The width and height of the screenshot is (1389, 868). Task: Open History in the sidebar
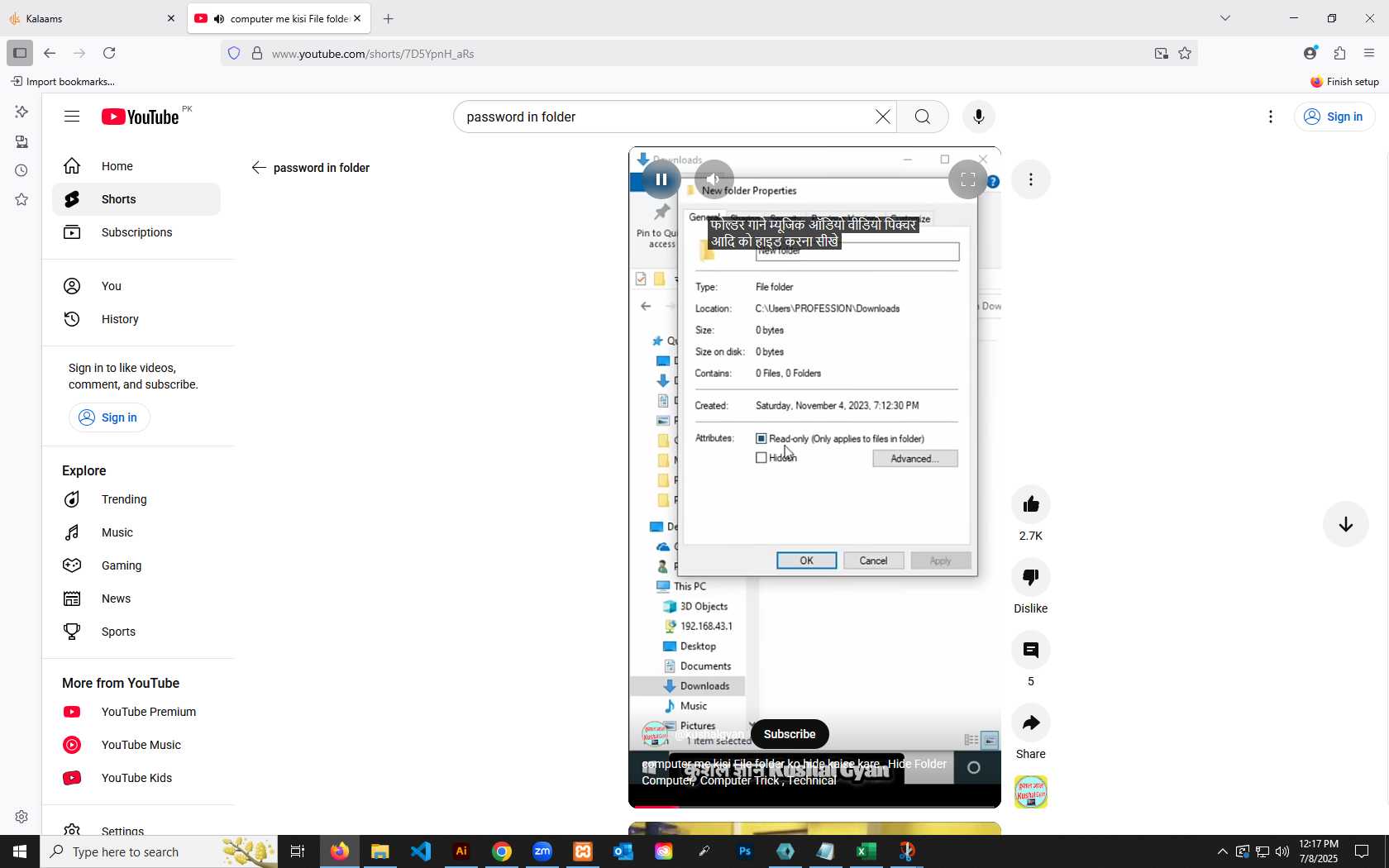tap(136, 319)
